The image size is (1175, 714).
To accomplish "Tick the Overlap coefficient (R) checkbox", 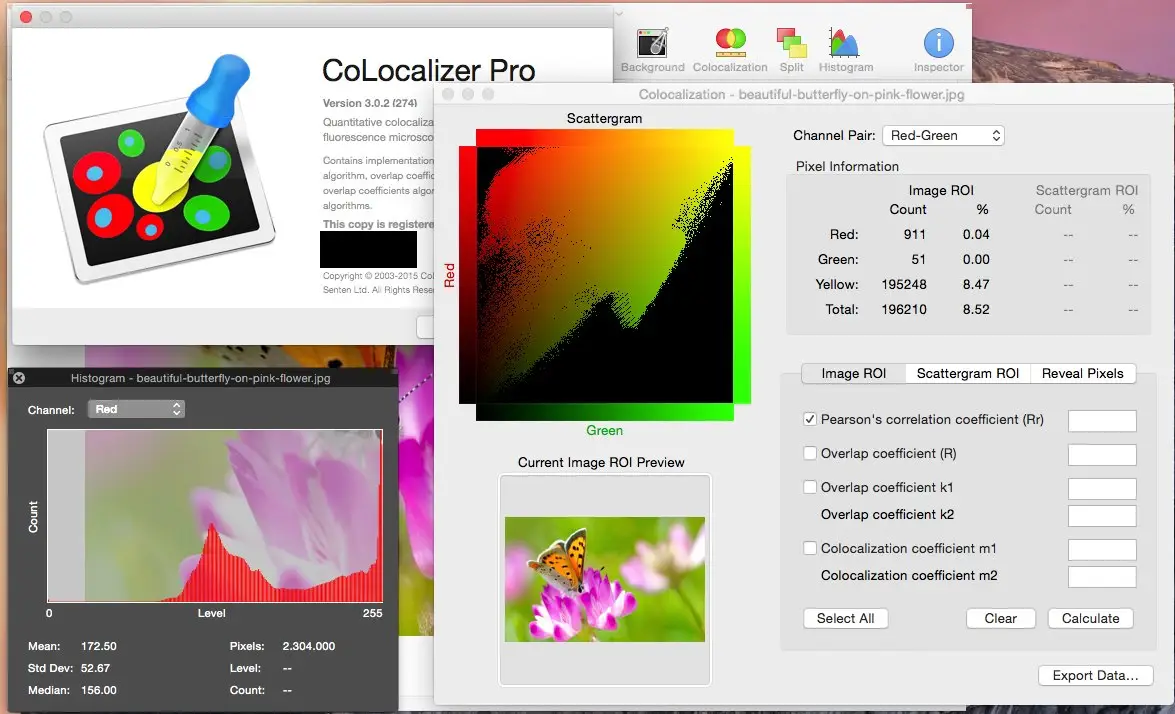I will 809,453.
